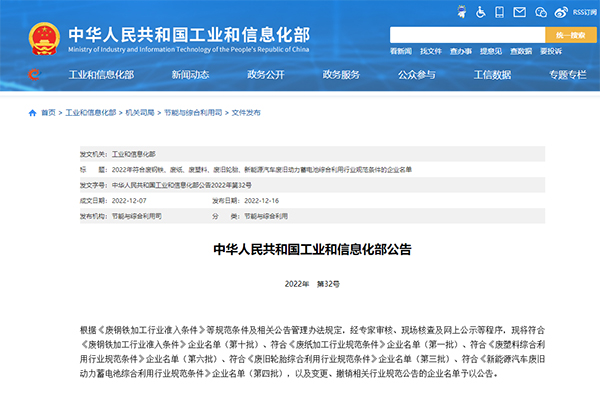Click the mail envelope icon
The height and width of the screenshot is (393, 600).
pyautogui.click(x=519, y=12)
